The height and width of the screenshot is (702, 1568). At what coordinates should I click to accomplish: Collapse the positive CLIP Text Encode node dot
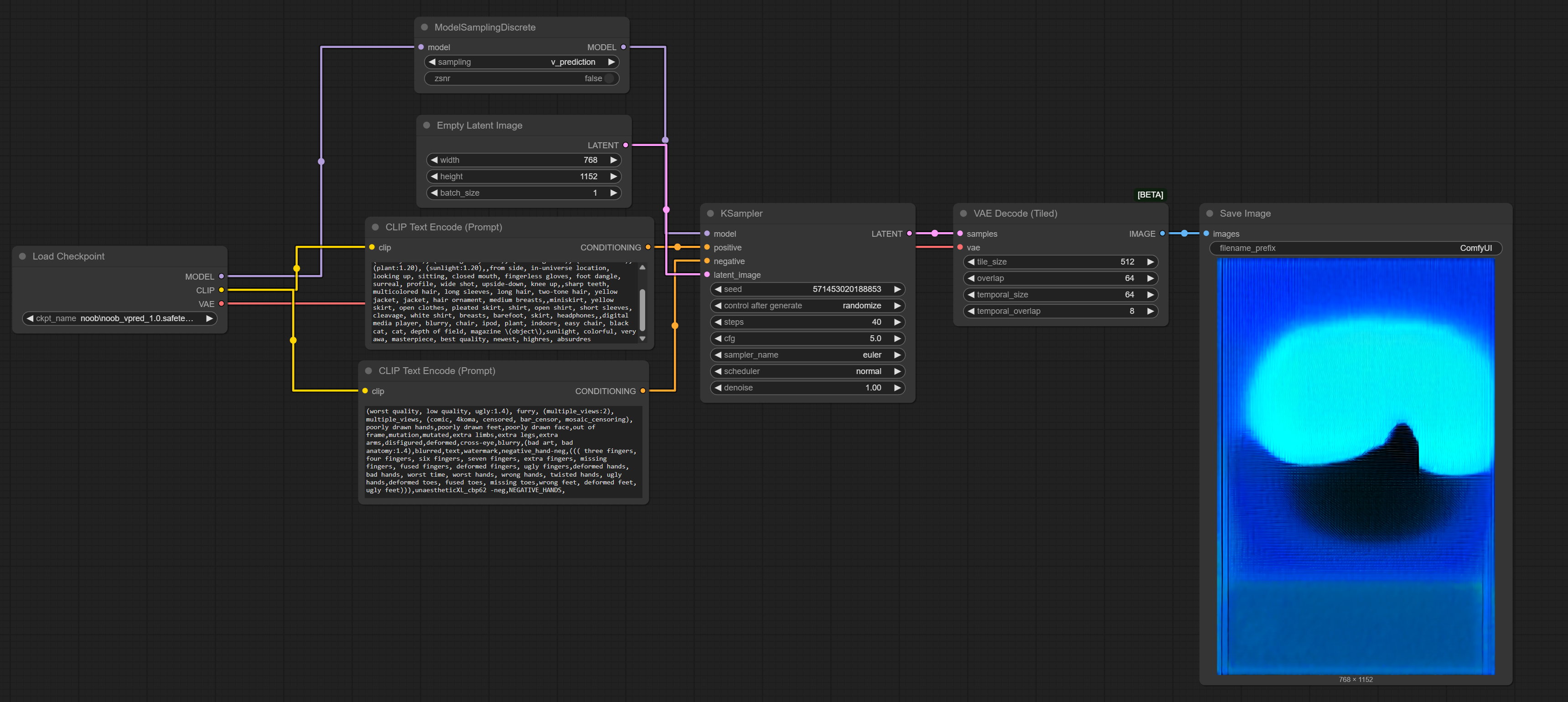point(376,227)
